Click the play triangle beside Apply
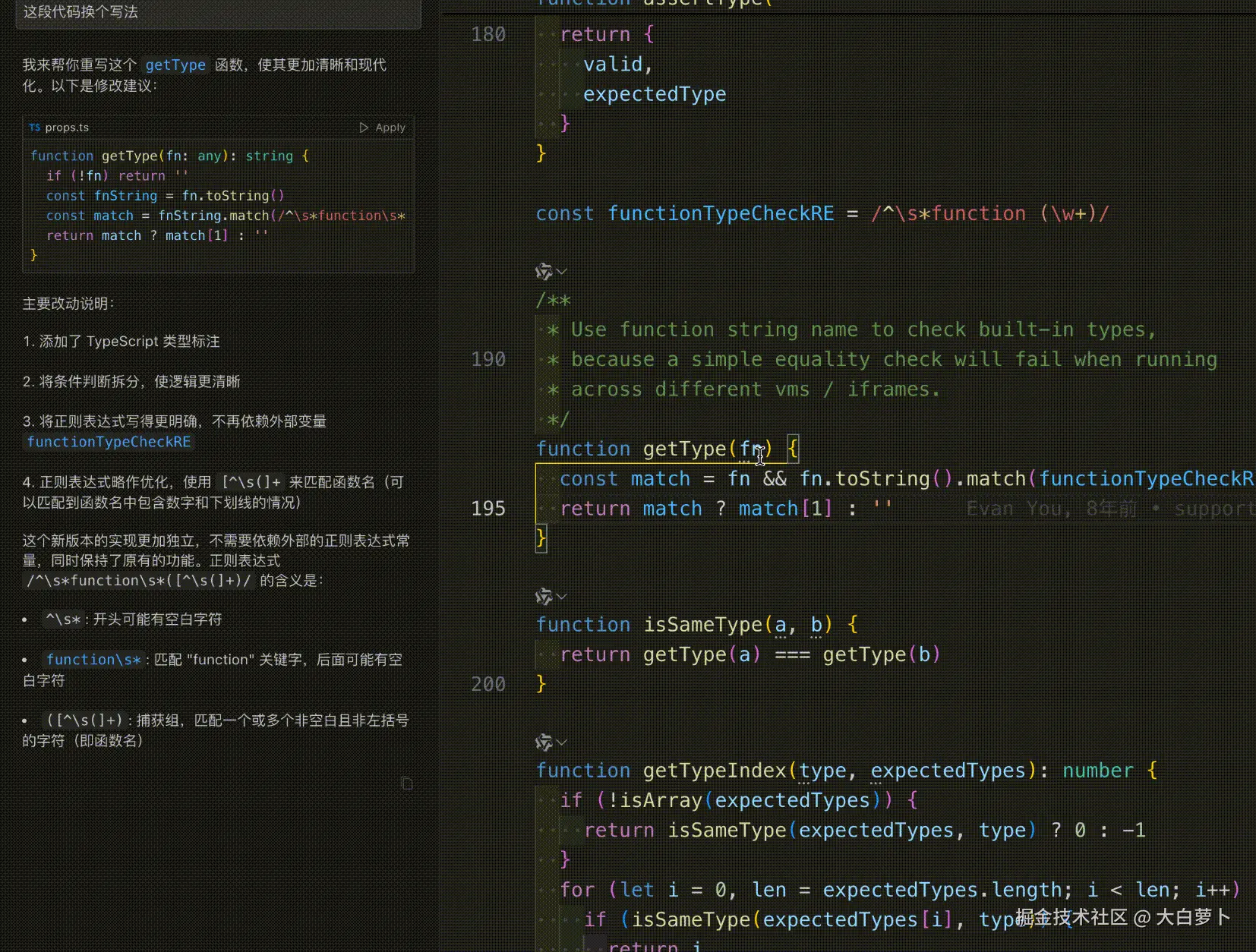This screenshot has height=952, width=1256. click(x=364, y=128)
